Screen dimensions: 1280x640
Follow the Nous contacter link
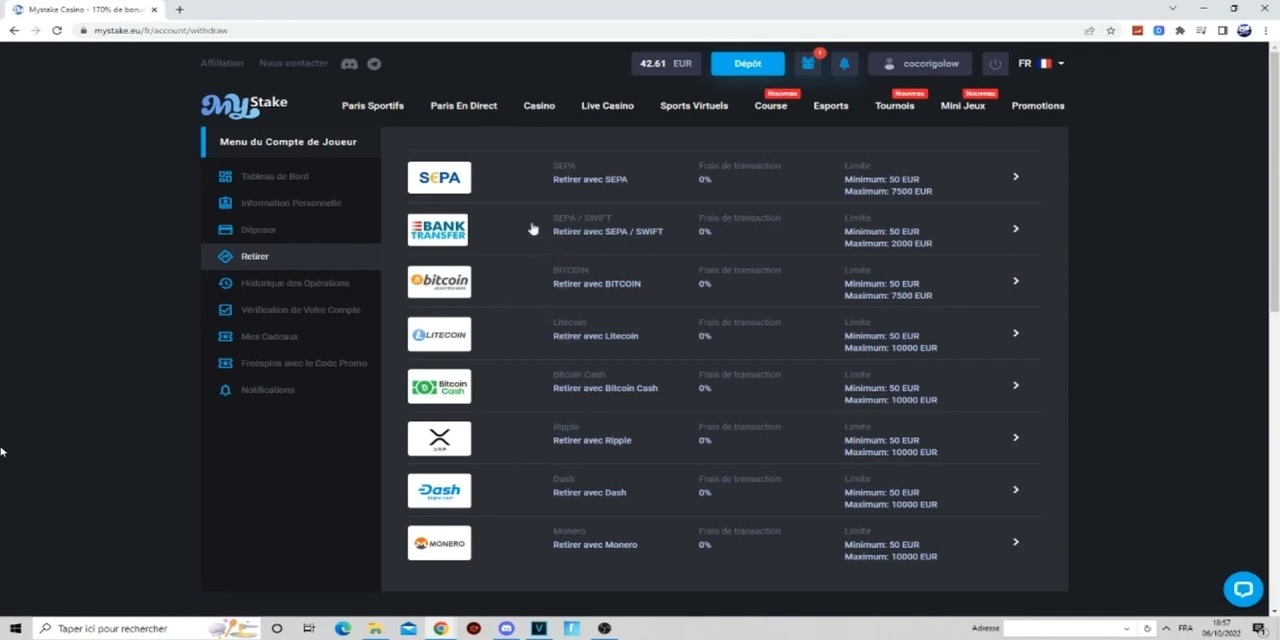(293, 63)
